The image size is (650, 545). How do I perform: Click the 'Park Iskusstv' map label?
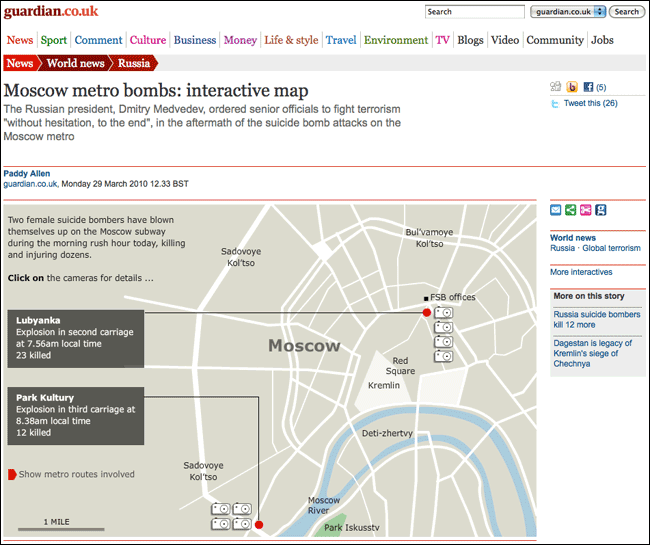[x=352, y=528]
